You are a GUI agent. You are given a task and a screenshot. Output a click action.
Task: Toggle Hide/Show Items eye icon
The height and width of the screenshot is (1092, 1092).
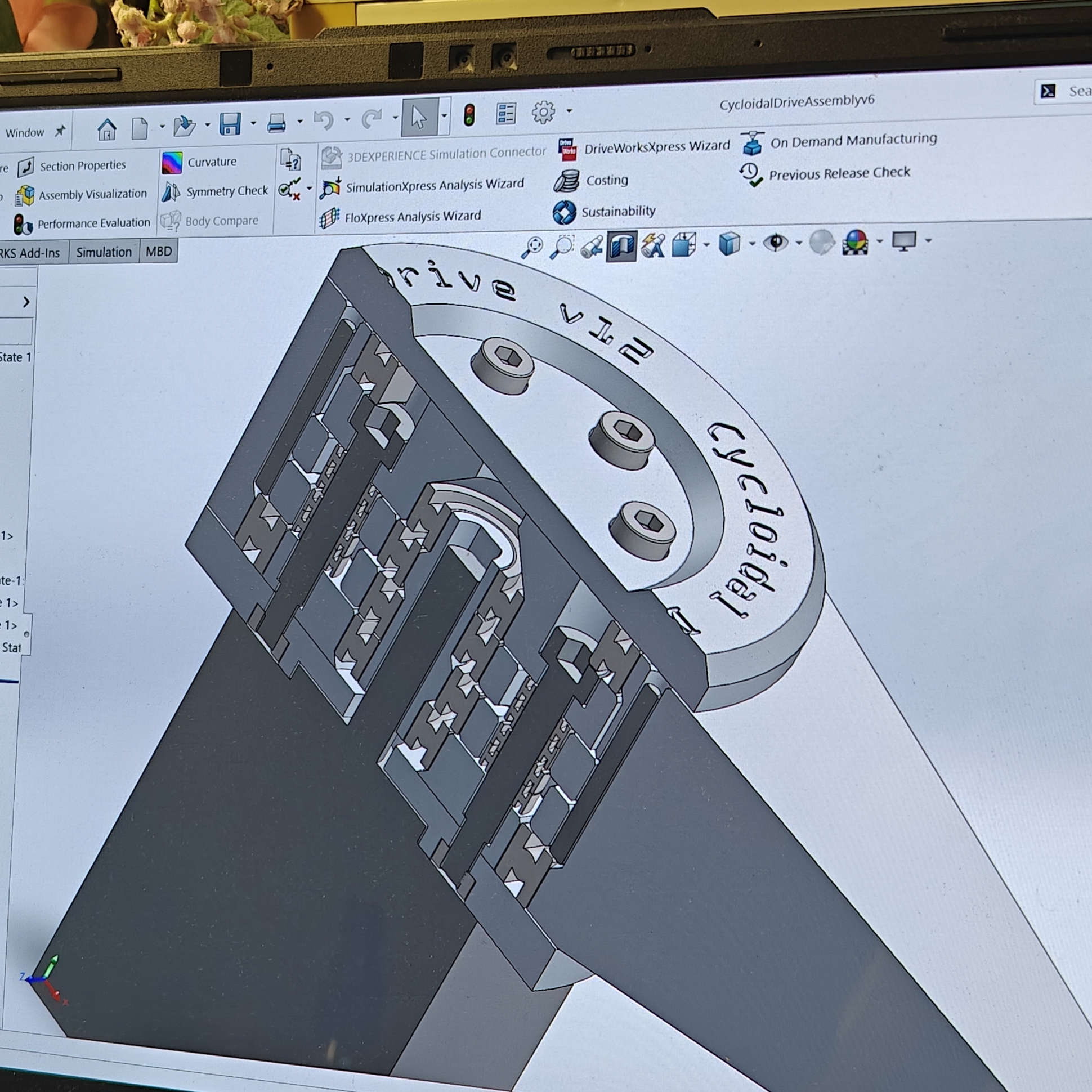pyautogui.click(x=776, y=243)
